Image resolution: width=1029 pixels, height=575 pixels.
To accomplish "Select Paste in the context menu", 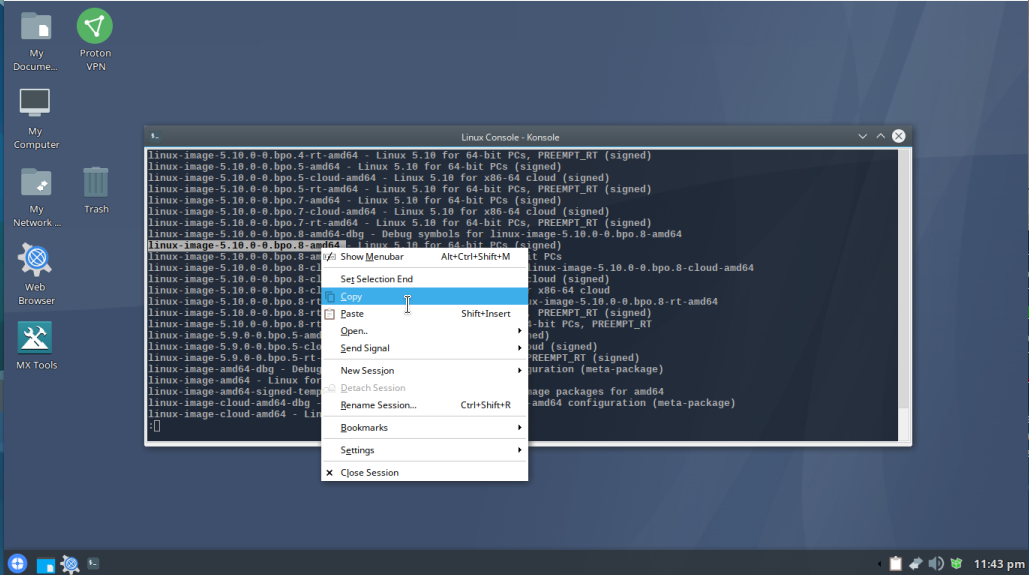I will pos(425,314).
